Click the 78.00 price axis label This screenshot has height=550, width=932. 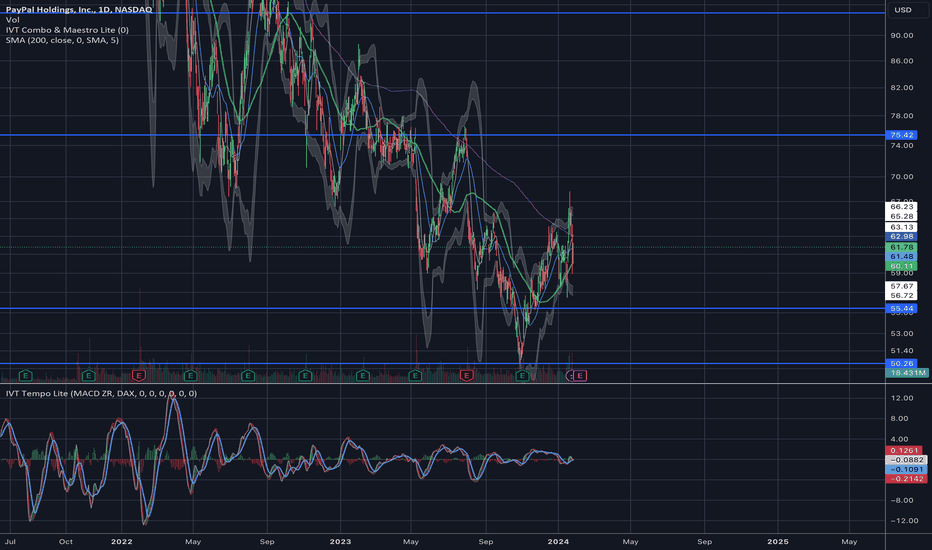[x=902, y=116]
